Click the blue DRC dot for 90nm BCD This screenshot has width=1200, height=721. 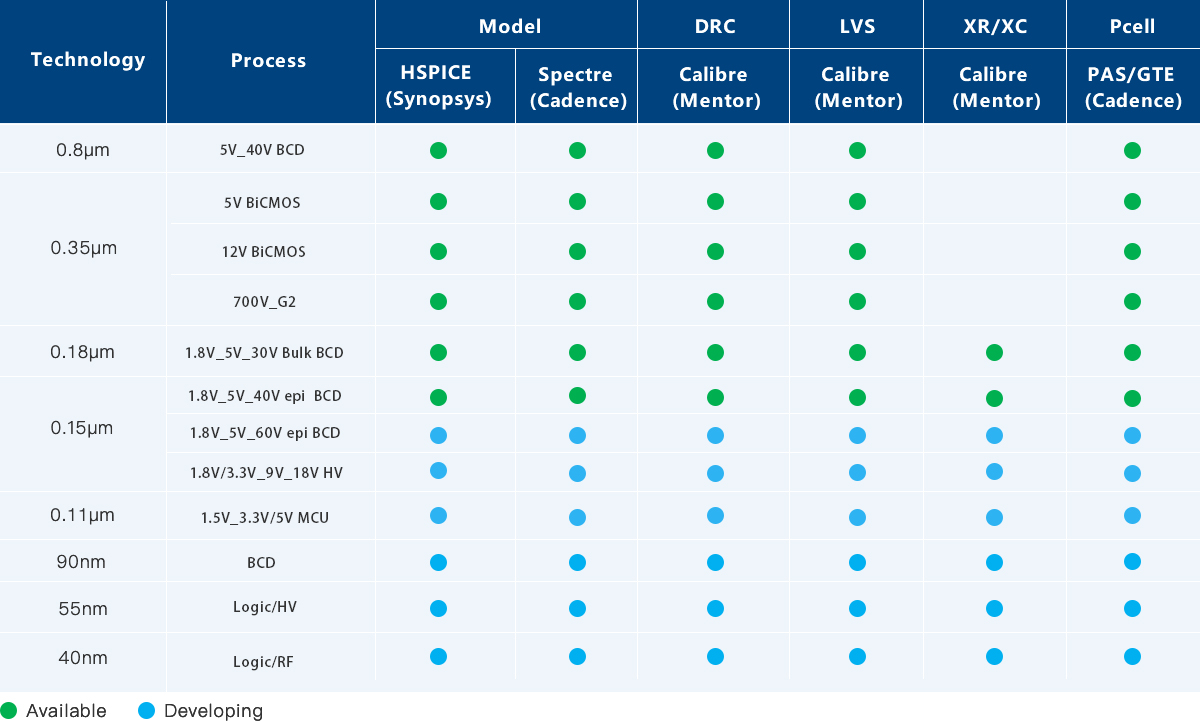715,562
